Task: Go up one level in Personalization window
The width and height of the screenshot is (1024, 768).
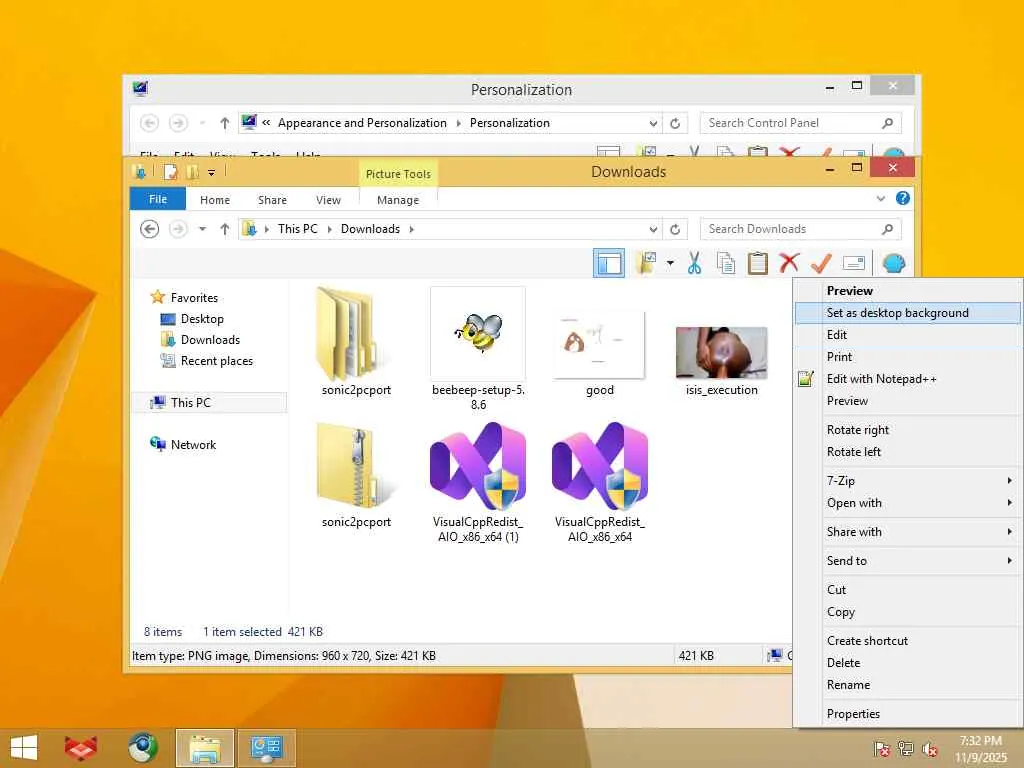Action: pyautogui.click(x=224, y=123)
